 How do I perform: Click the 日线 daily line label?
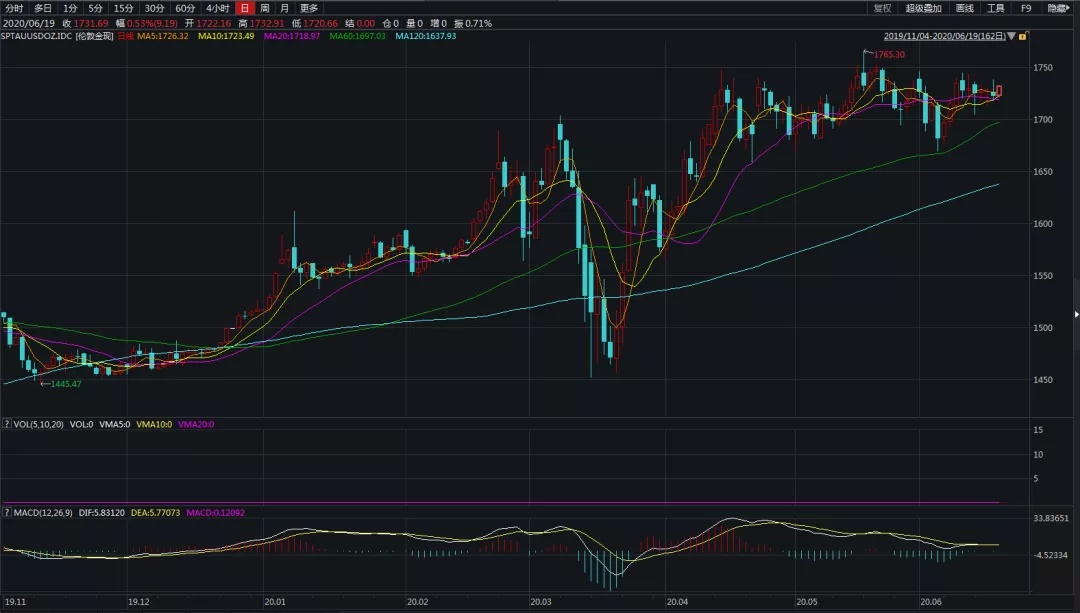point(125,36)
